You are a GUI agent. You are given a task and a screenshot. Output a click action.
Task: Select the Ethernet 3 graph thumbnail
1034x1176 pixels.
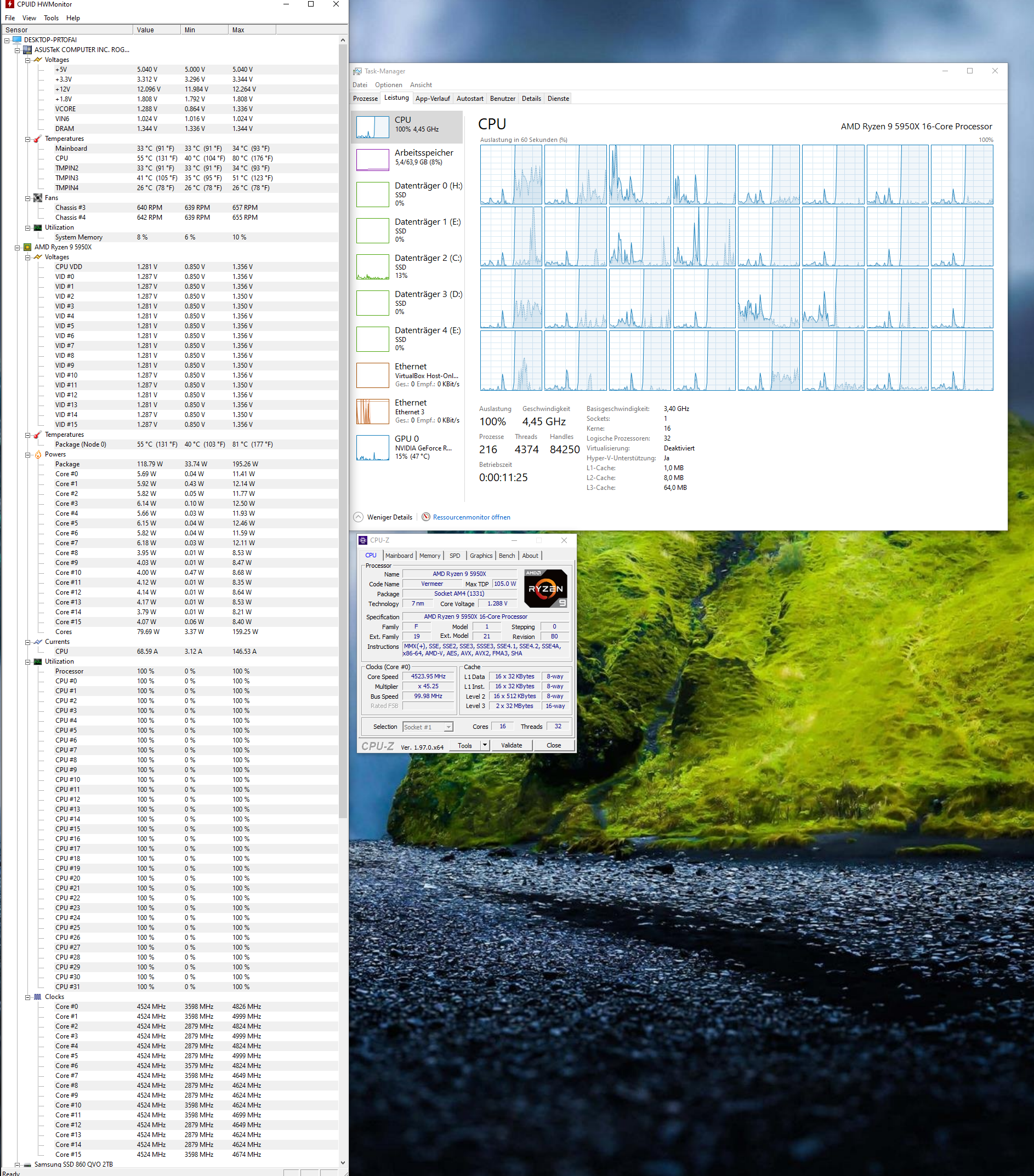pyautogui.click(x=372, y=412)
